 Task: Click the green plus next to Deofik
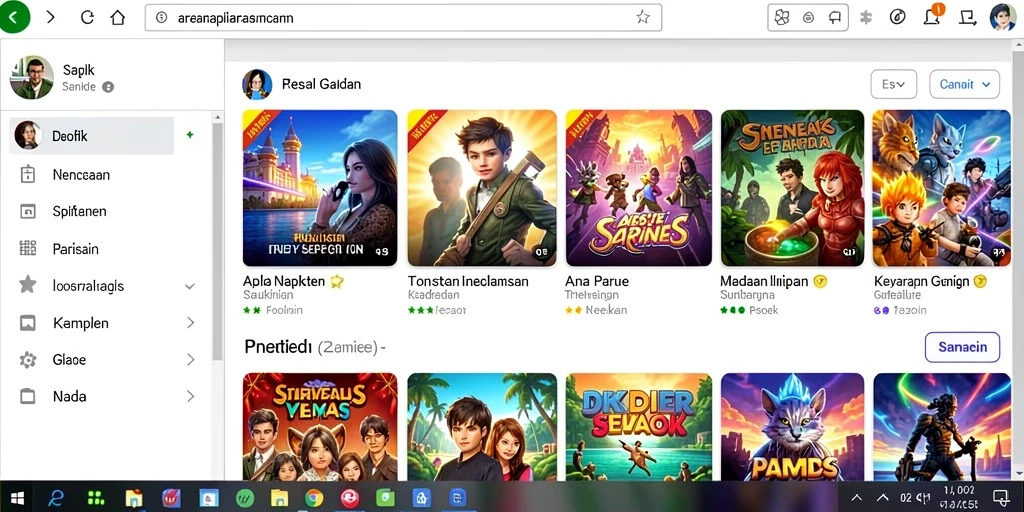click(190, 135)
